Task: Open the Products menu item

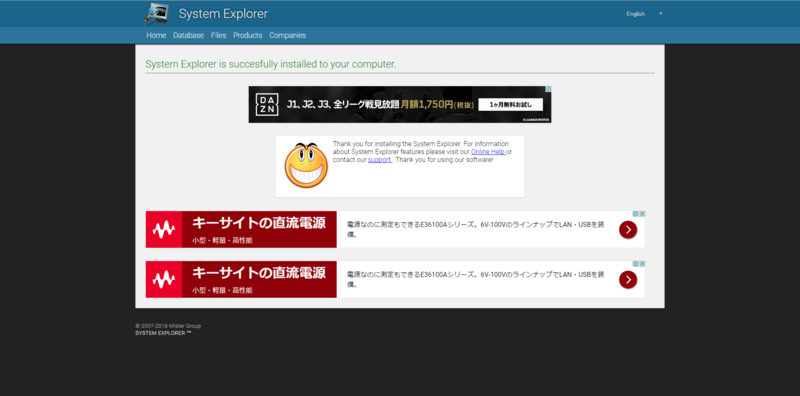Action: point(247,35)
